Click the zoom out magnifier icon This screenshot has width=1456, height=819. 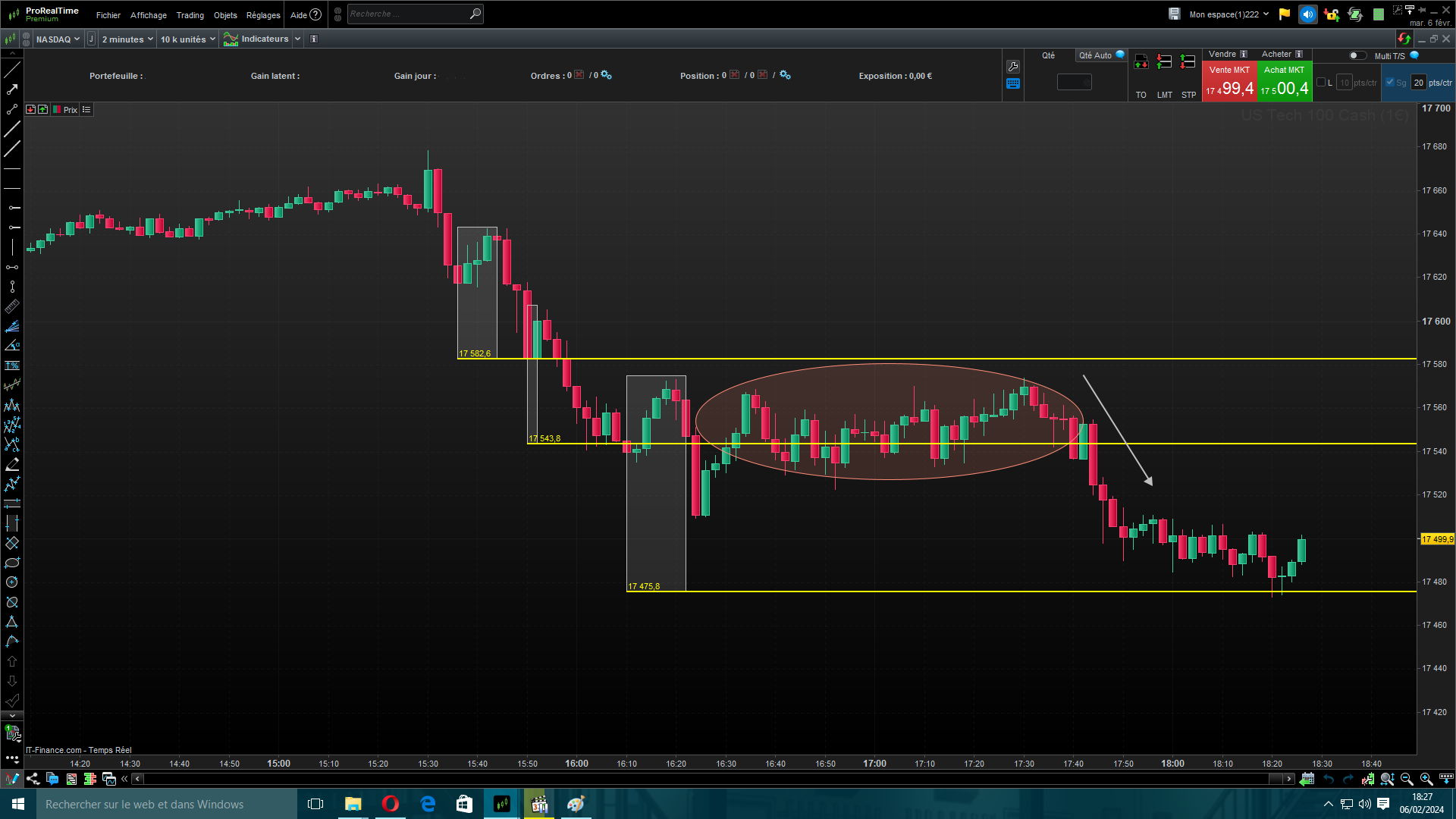tap(1407, 779)
